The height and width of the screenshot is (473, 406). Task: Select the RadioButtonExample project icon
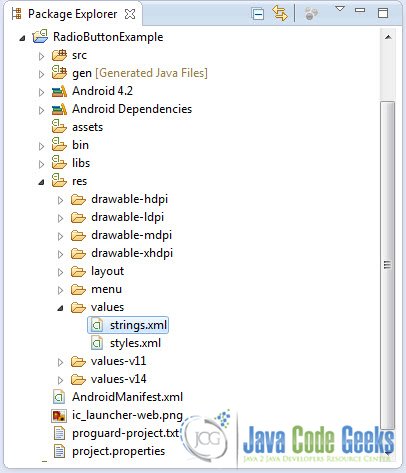click(x=40, y=36)
